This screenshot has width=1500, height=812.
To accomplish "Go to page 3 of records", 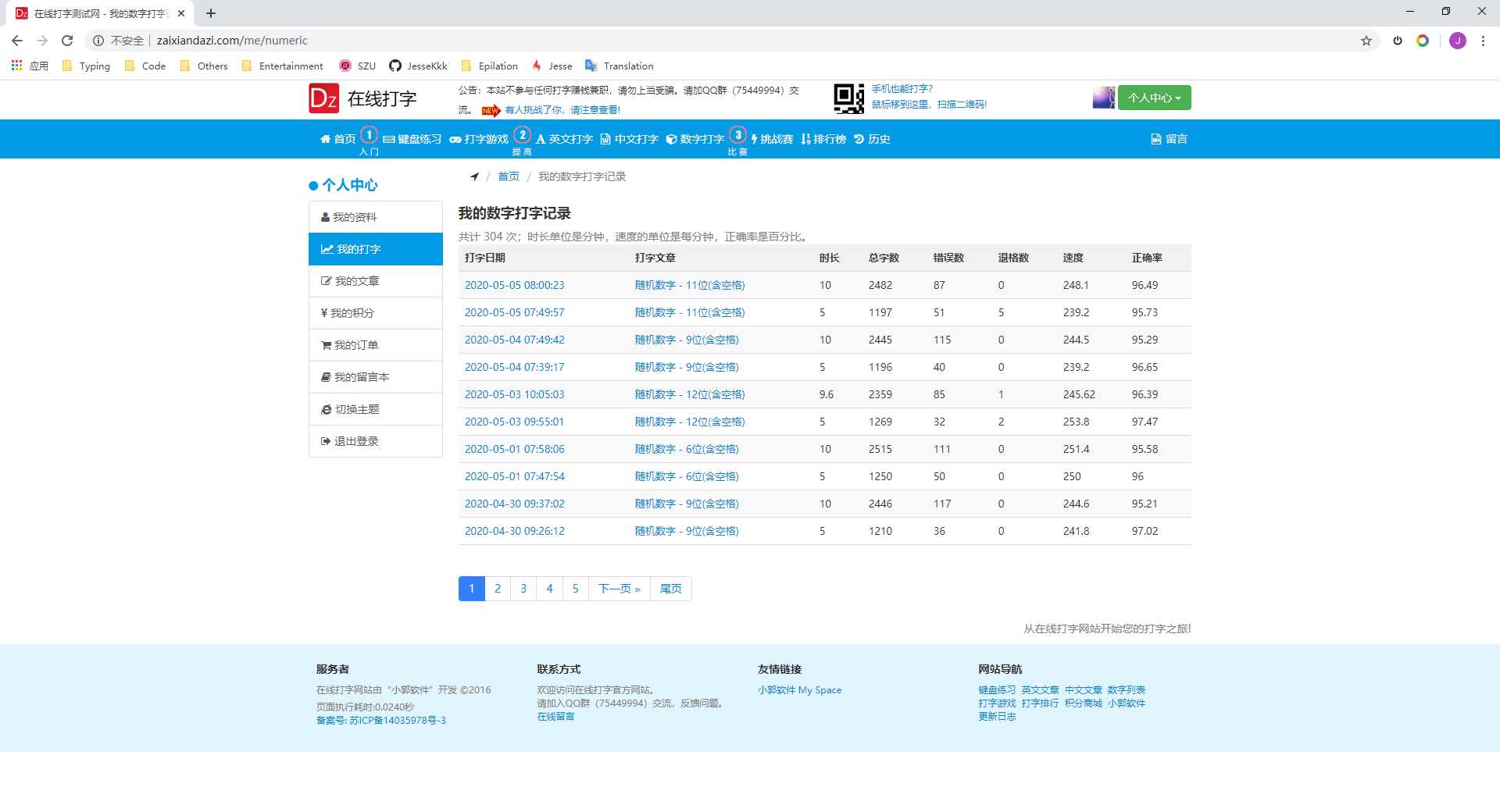I will coord(523,589).
